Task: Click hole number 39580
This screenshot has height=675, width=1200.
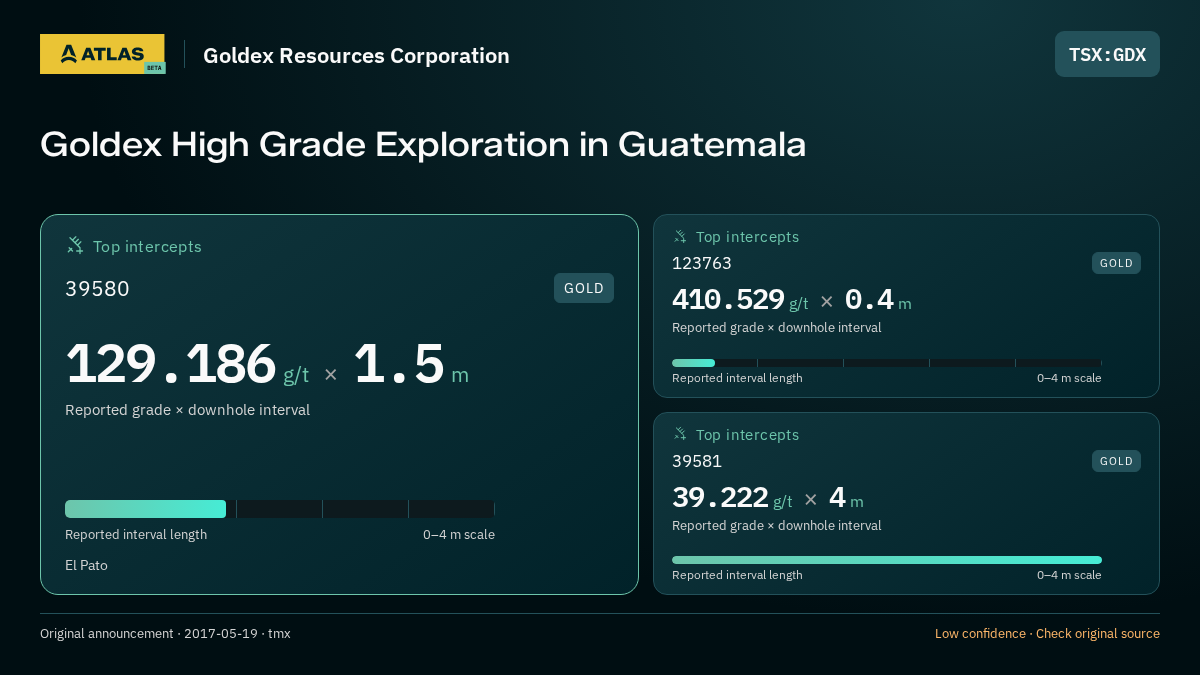Action: pos(97,289)
